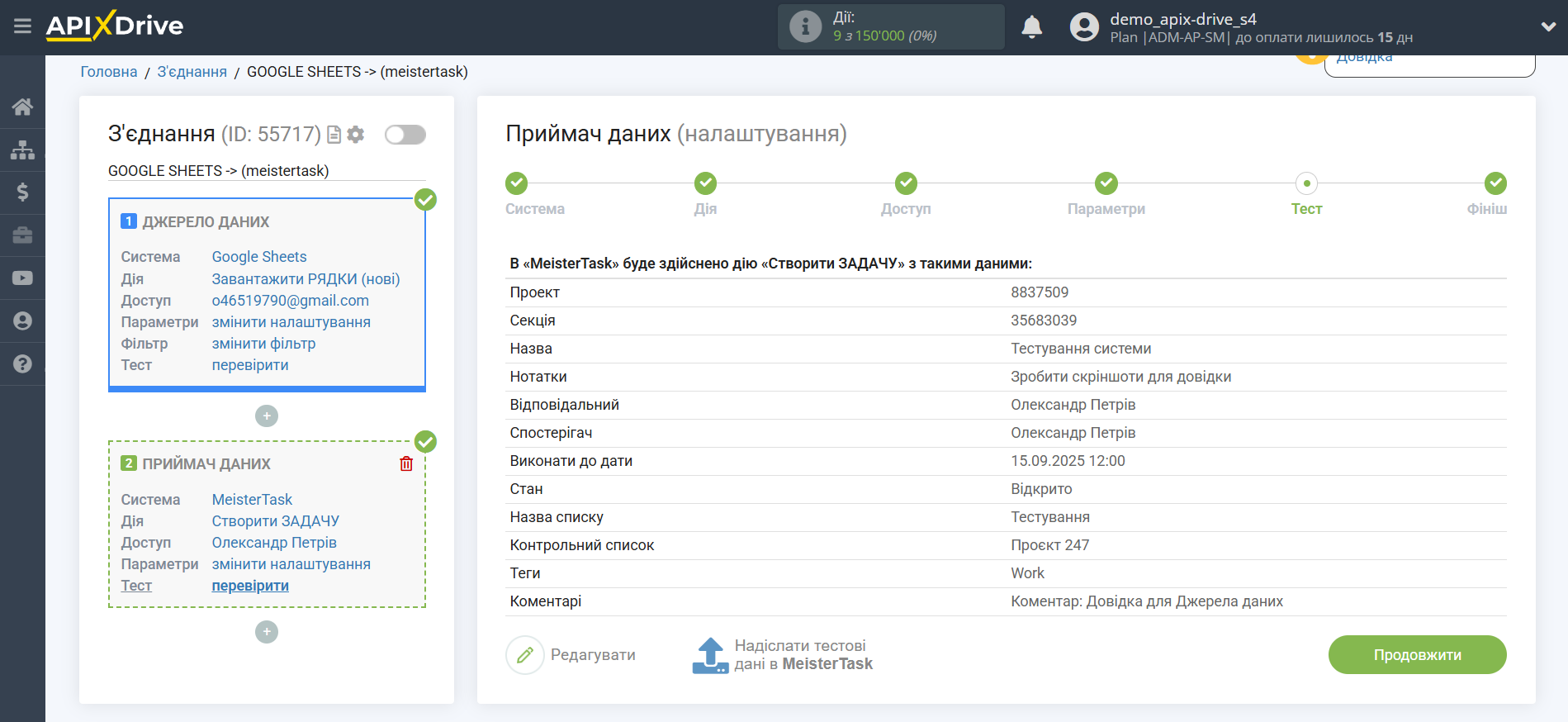Click the Home icon in the sidebar
This screenshot has height=722, width=1568.
(x=22, y=107)
